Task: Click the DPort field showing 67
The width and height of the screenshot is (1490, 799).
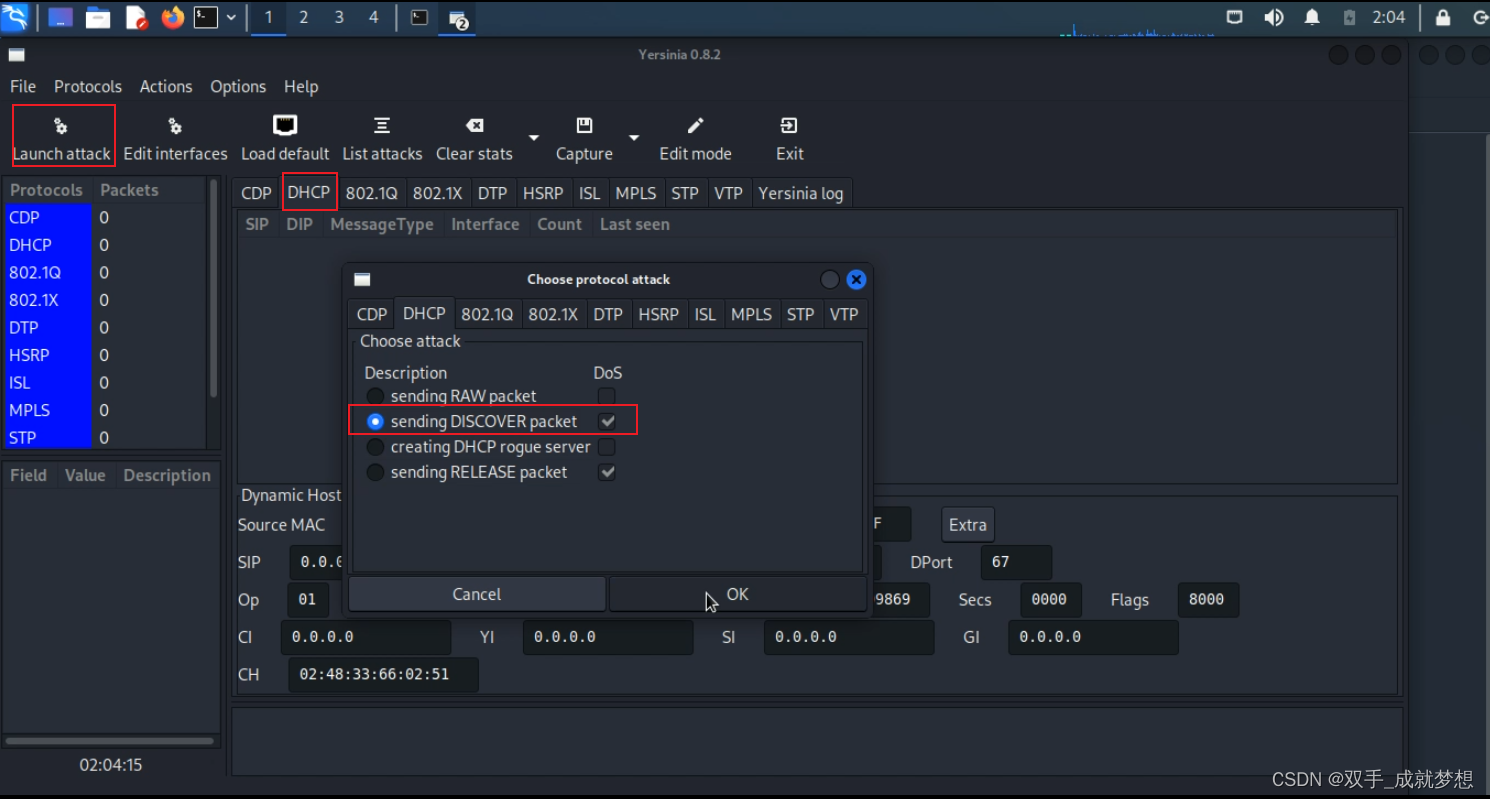Action: pos(1016,562)
